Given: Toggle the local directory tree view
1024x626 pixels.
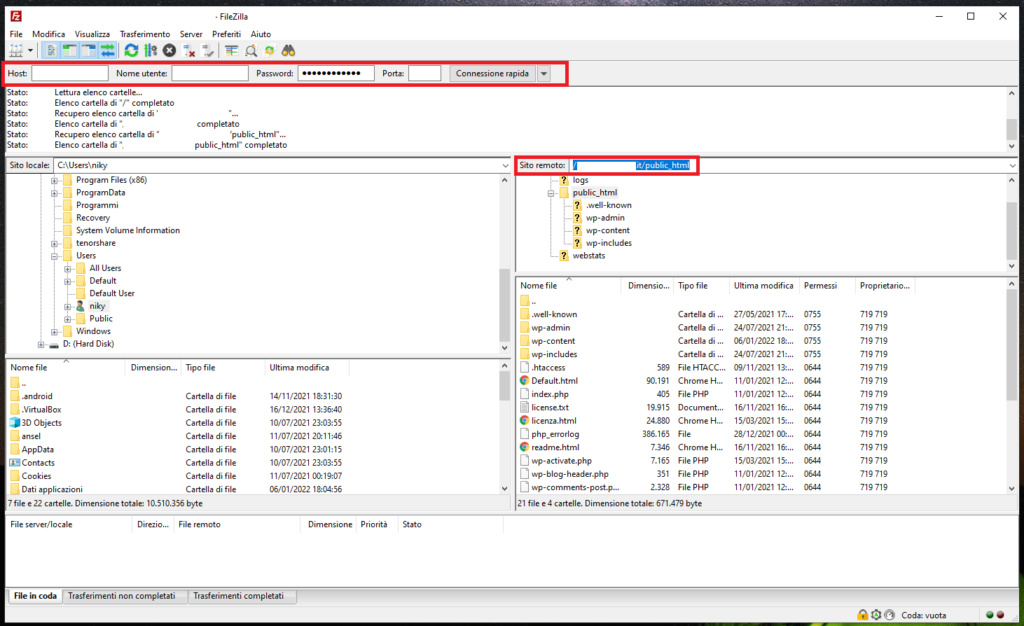Looking at the screenshot, I should (70, 50).
